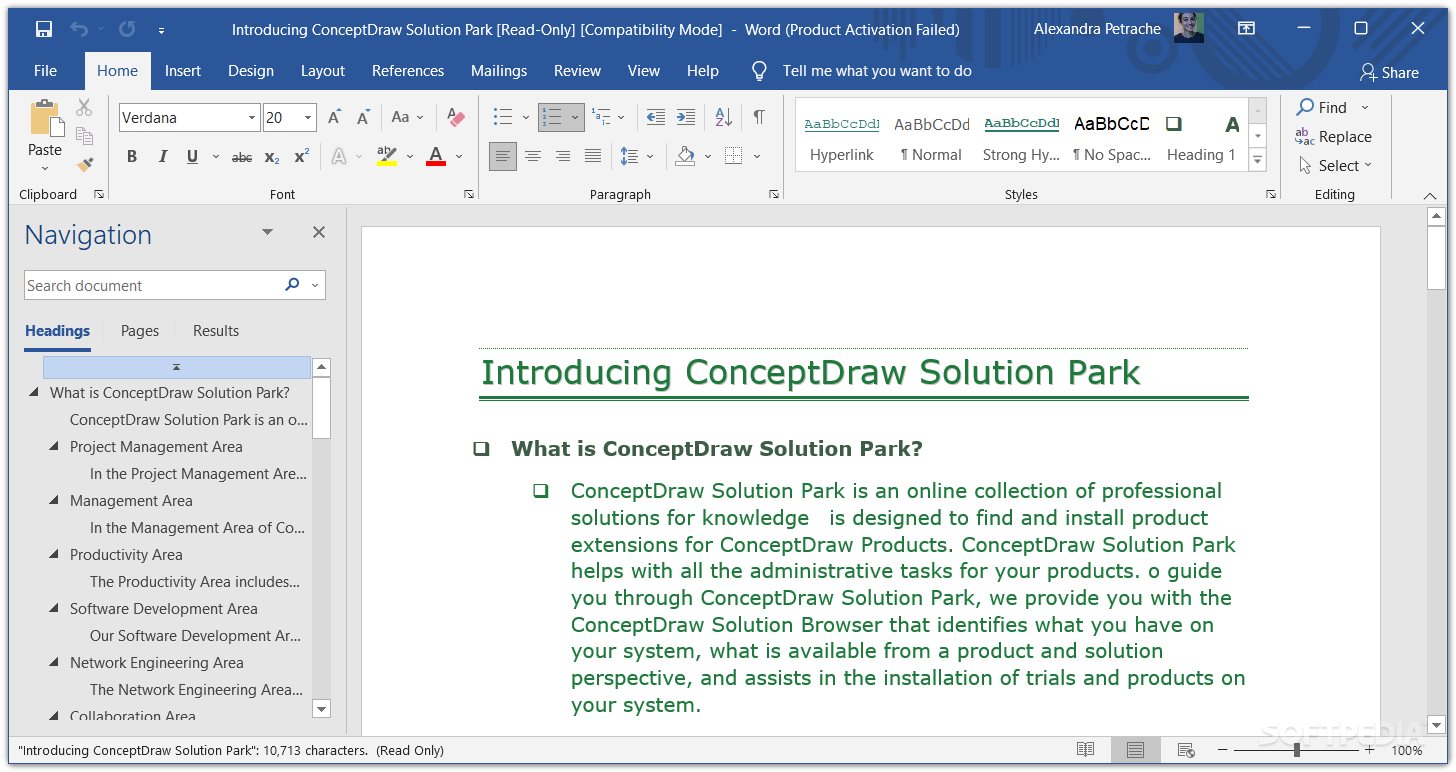Apply Superscript formatting

pos(301,157)
